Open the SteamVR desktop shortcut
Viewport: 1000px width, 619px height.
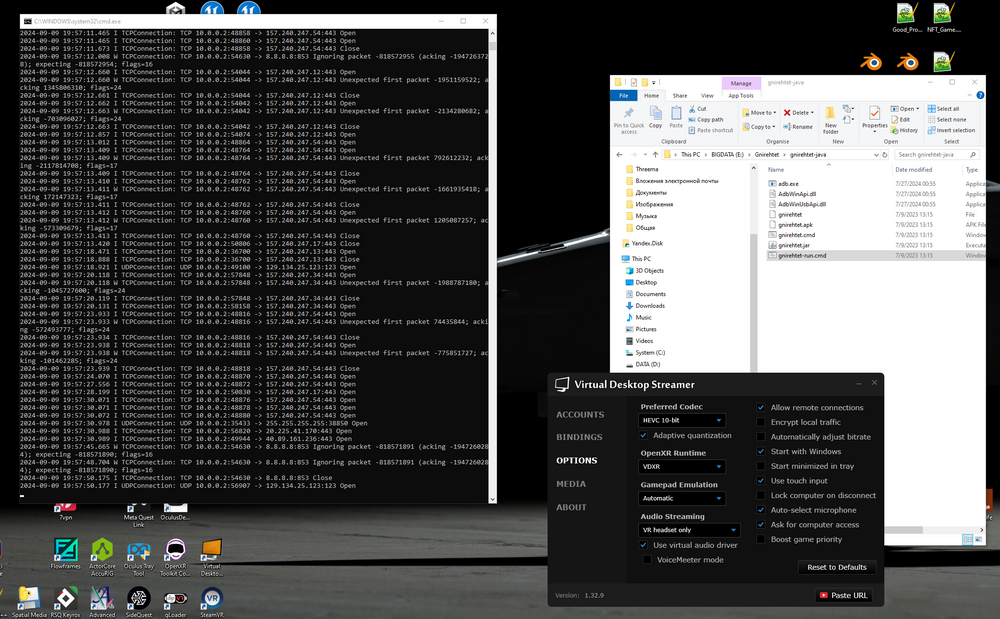click(212, 598)
